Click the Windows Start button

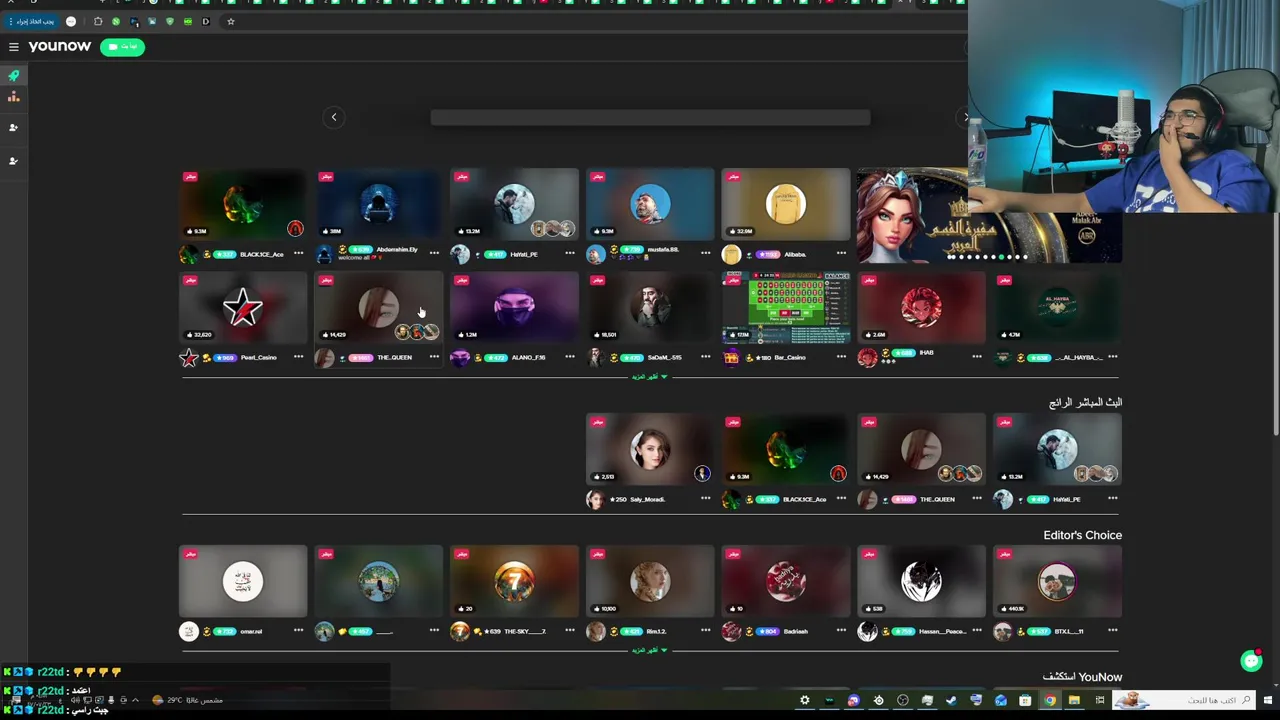(x=1268, y=700)
